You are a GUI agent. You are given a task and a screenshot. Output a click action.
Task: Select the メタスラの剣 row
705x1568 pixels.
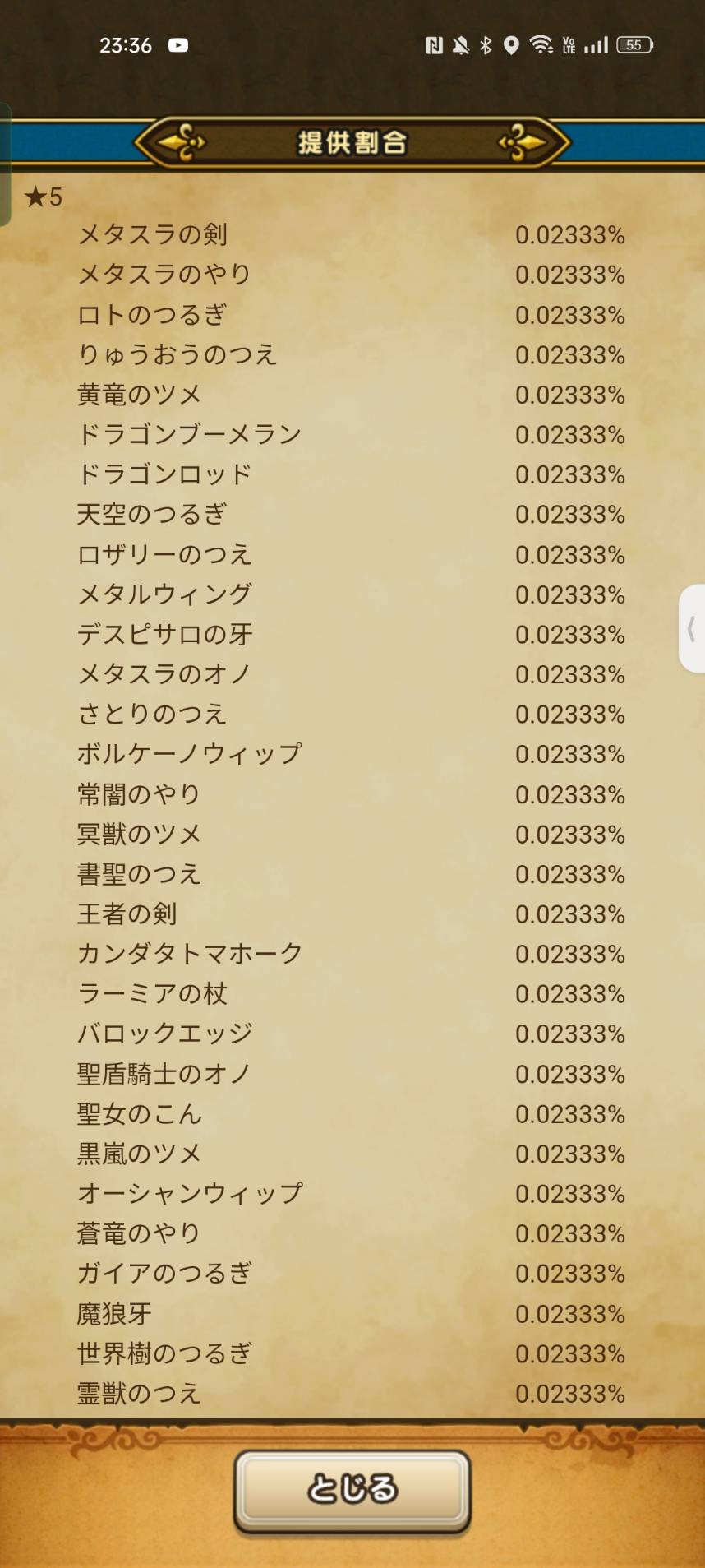pyautogui.click(x=152, y=235)
